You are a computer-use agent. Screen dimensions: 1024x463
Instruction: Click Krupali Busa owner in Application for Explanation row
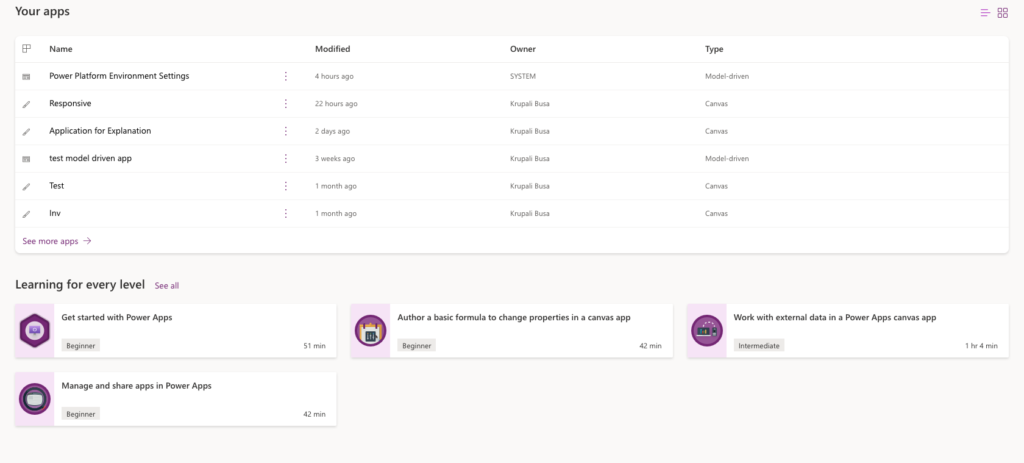click(530, 131)
